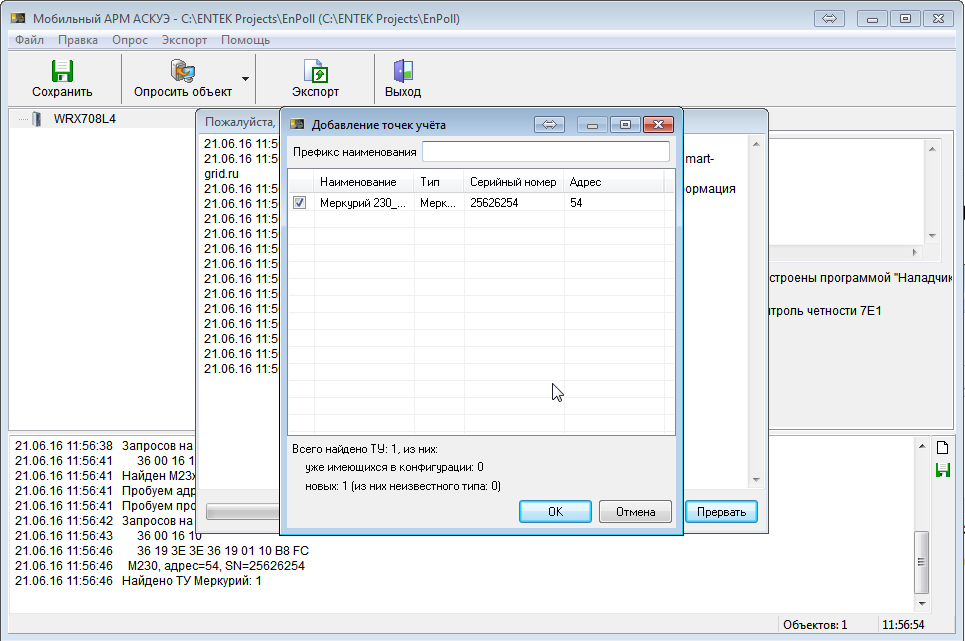This screenshot has height=641, width=965.
Task: Open the Помощь menu
Action: click(x=245, y=40)
